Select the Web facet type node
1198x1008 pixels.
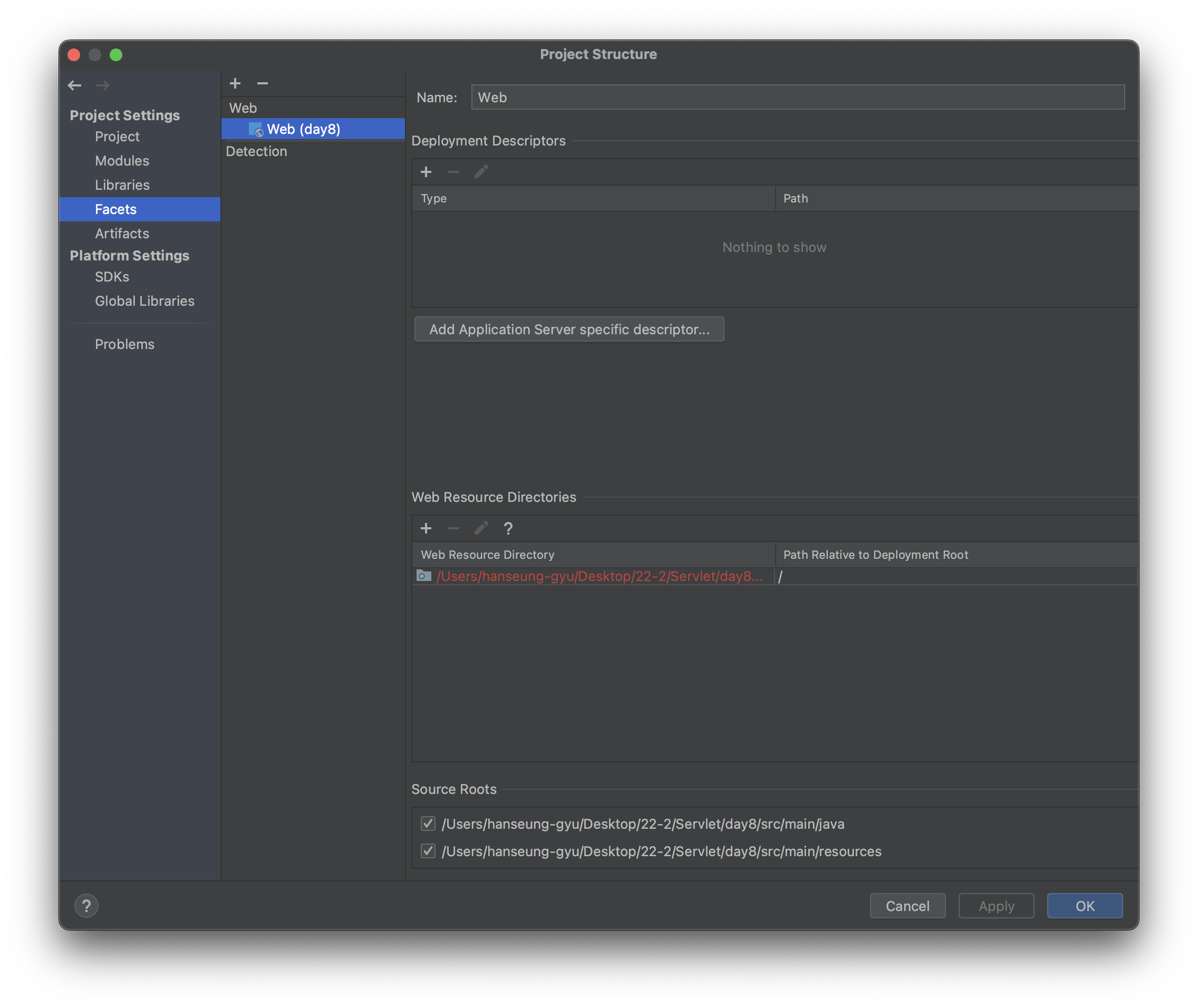coord(243,108)
